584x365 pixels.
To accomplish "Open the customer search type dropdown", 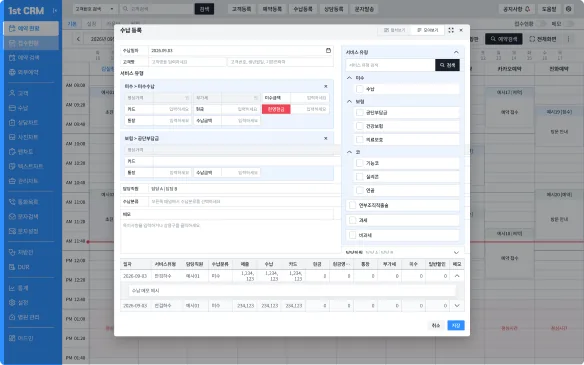I will [x=95, y=9].
